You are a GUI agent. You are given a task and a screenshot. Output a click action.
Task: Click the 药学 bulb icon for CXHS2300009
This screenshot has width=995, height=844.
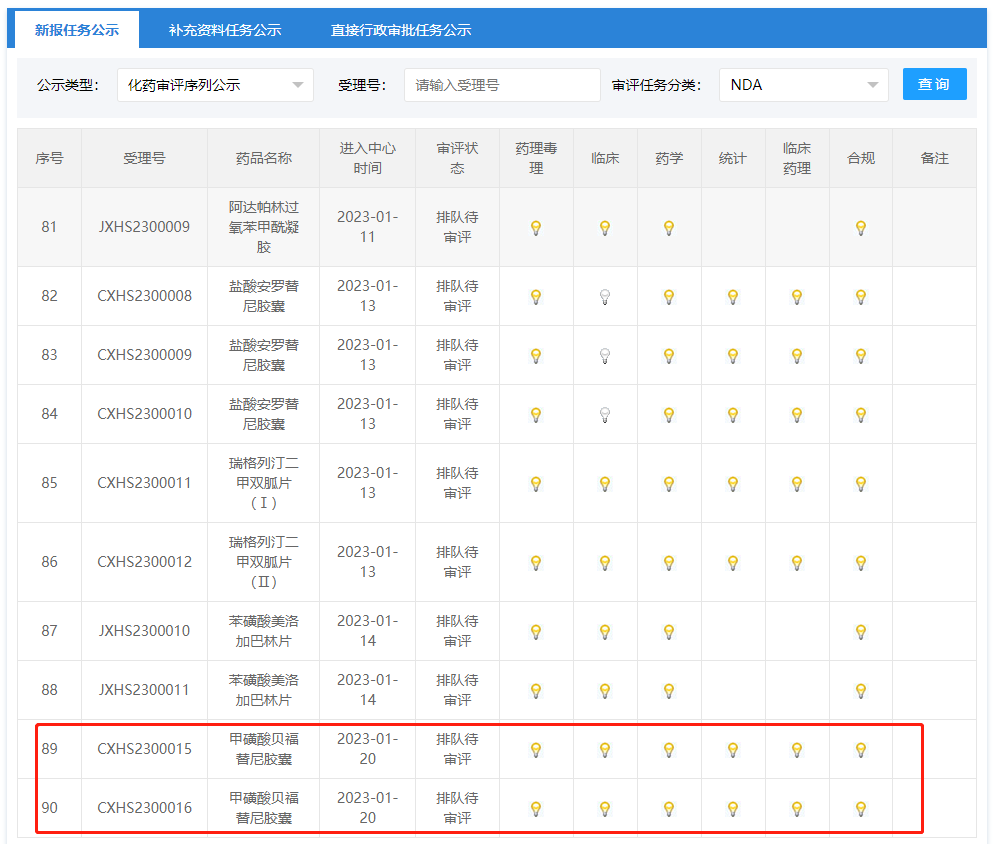[669, 356]
